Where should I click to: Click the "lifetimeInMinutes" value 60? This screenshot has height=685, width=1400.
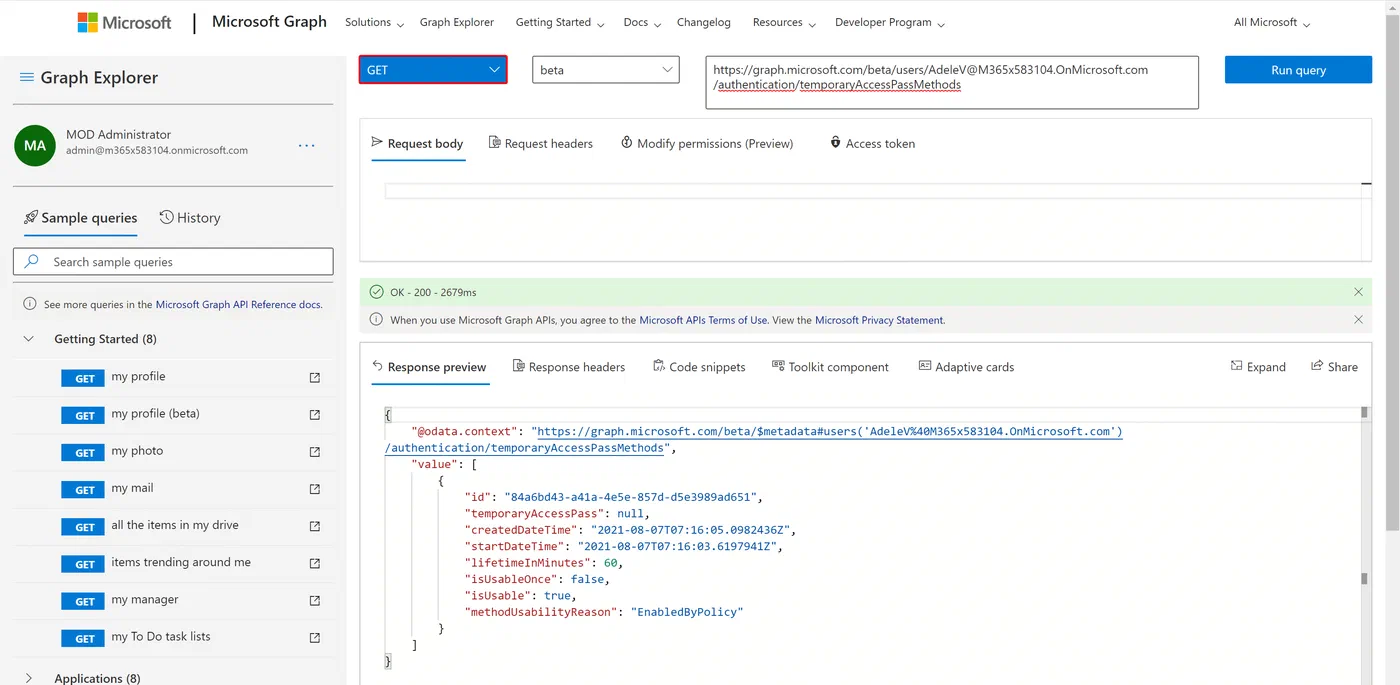click(x=613, y=562)
